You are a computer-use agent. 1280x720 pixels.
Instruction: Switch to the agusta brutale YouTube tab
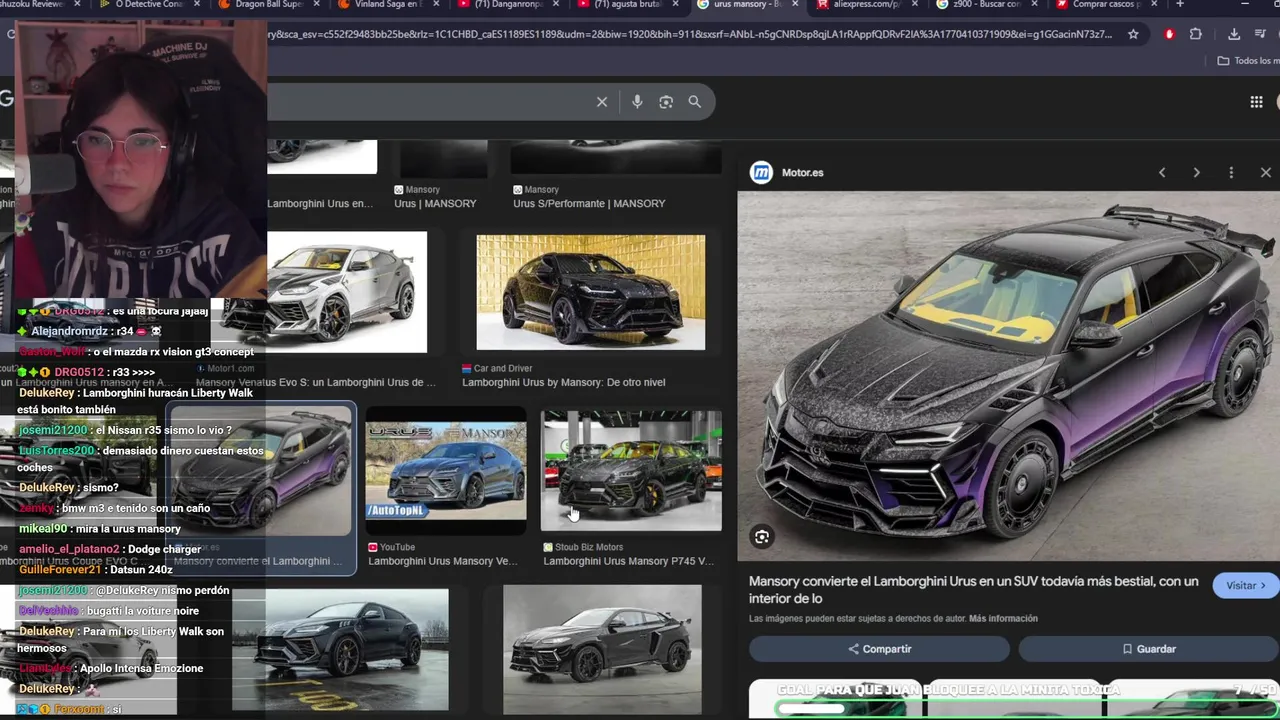pyautogui.click(x=627, y=5)
